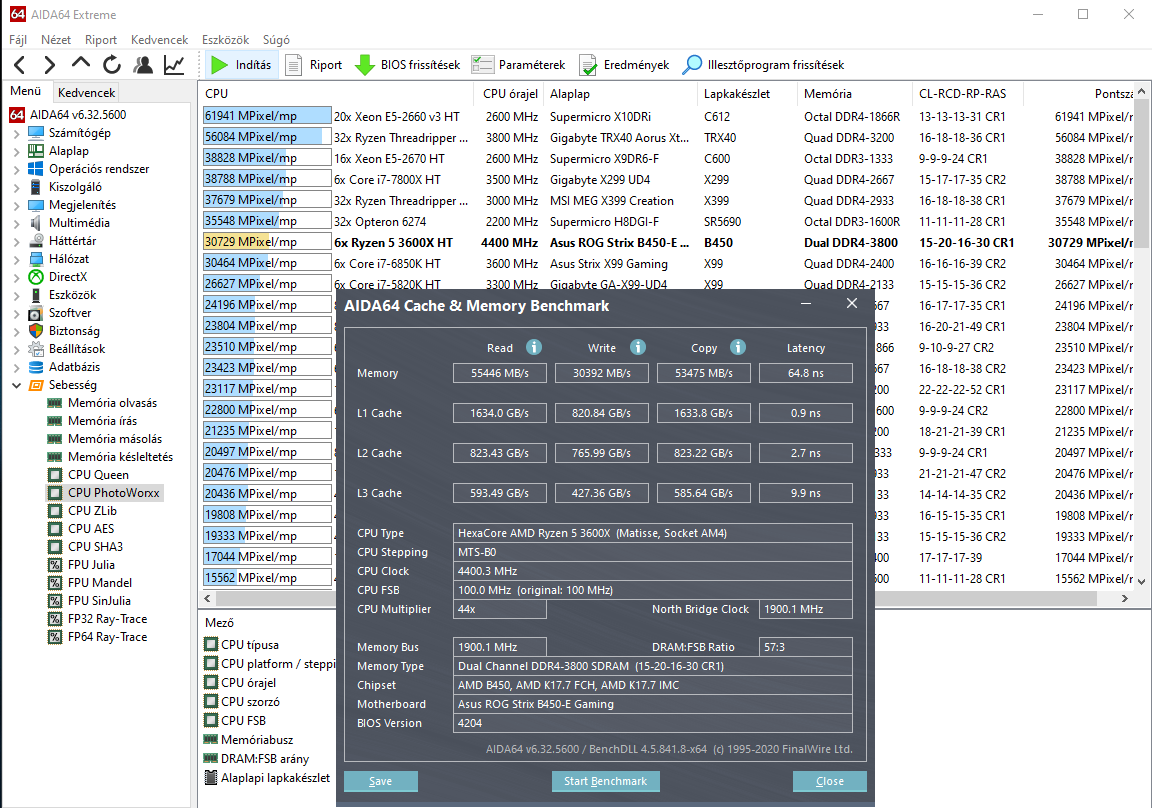Click BIOS frissítések toolbar item
This screenshot has height=808, width=1152.
(408, 65)
